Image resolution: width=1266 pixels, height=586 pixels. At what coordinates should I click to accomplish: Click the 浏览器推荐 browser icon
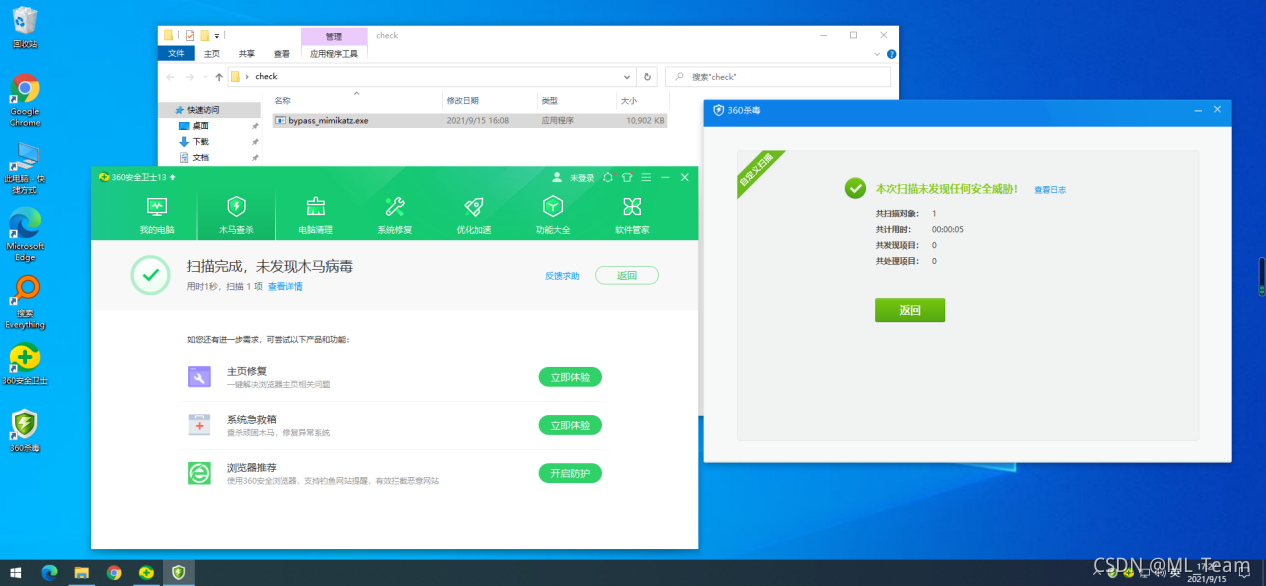199,473
